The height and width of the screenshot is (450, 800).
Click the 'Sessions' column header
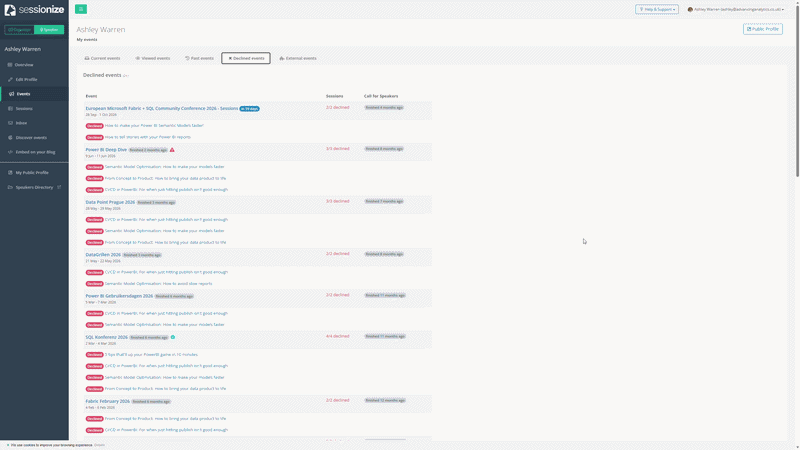[x=335, y=96]
